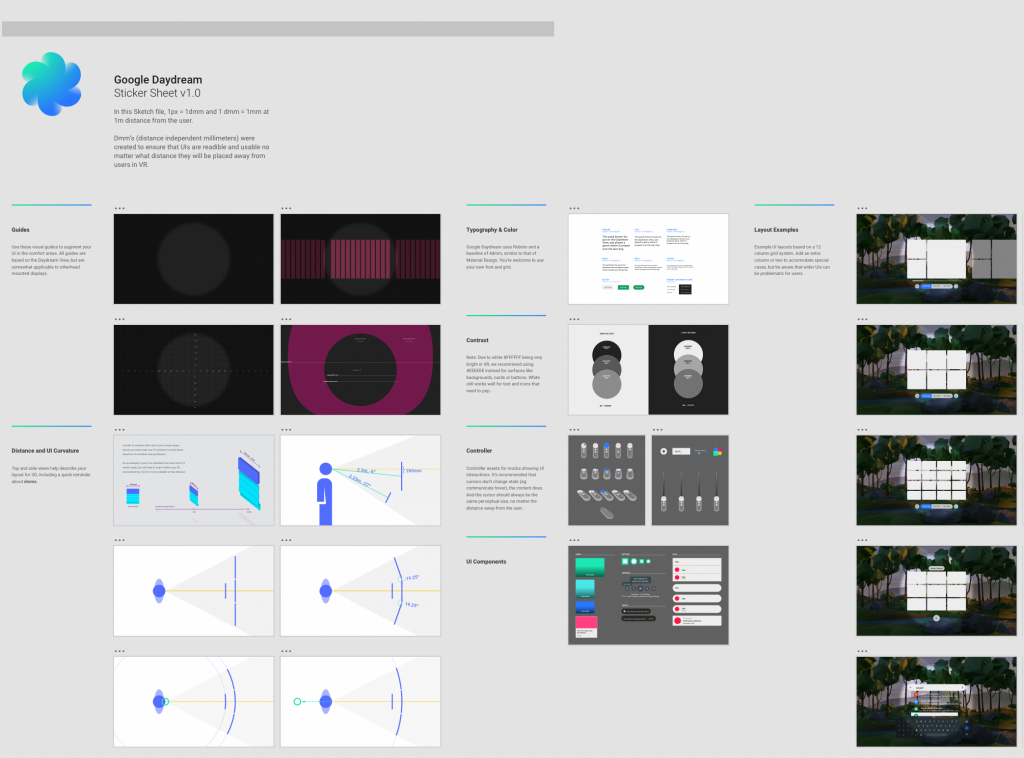This screenshot has height=758, width=1024.
Task: Select the pink card swatch in UI Components
Action: pyautogui.click(x=588, y=623)
